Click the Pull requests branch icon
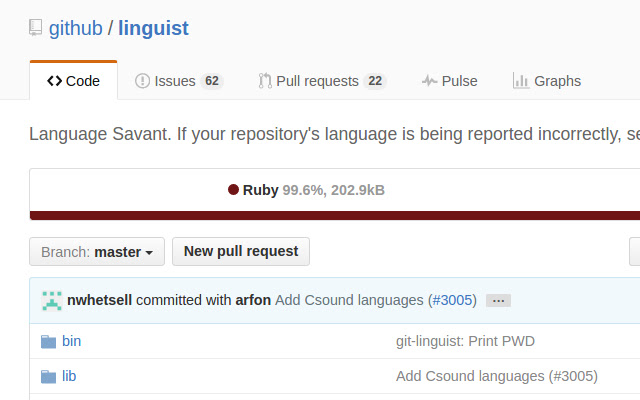This screenshot has height=400, width=640. [x=265, y=81]
